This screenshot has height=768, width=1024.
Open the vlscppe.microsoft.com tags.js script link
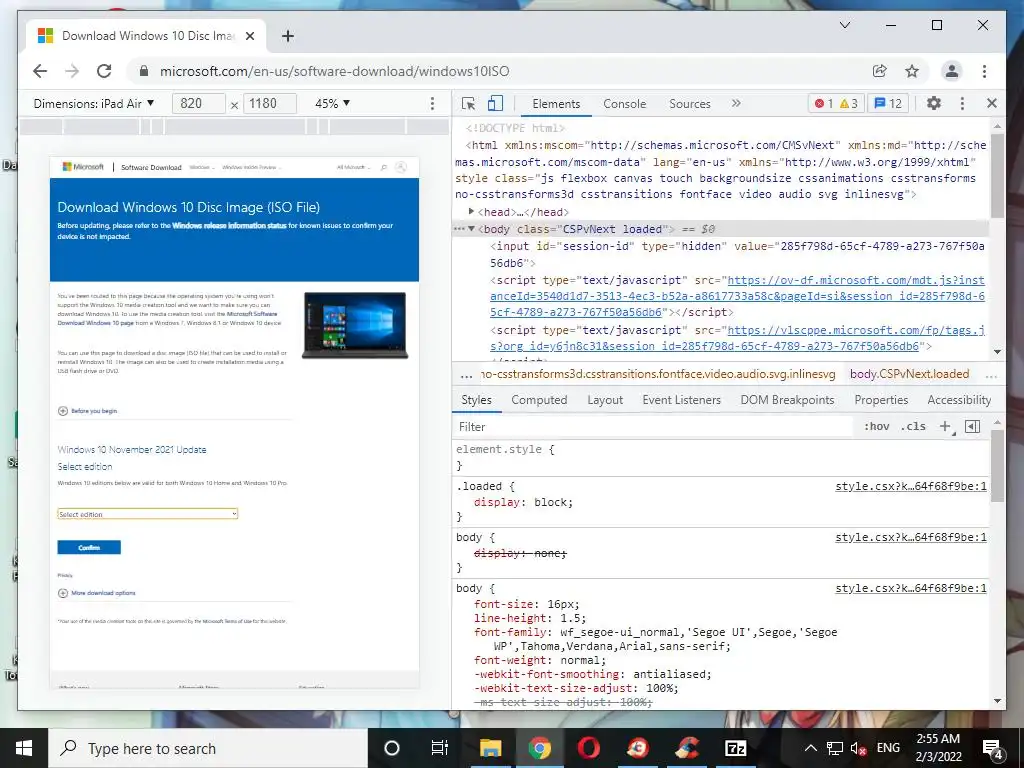pos(737,338)
